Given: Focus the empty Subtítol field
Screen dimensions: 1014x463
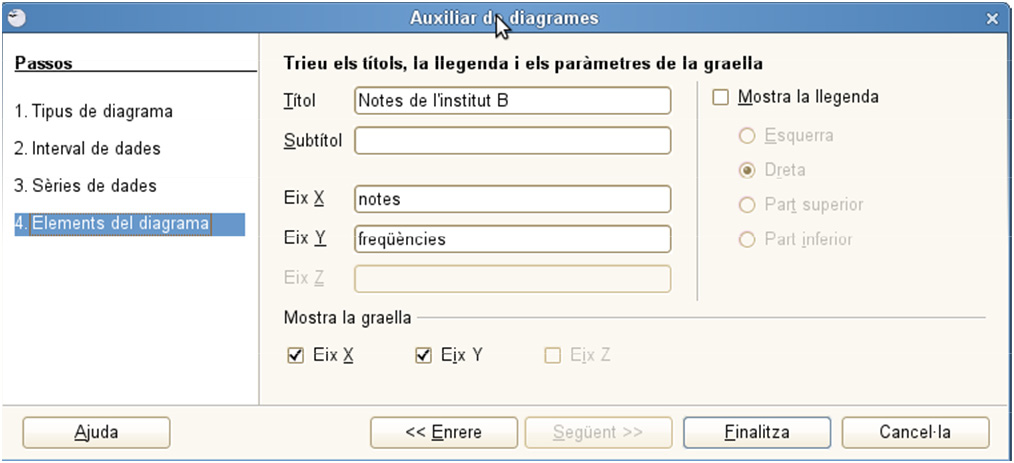Looking at the screenshot, I should tap(513, 140).
